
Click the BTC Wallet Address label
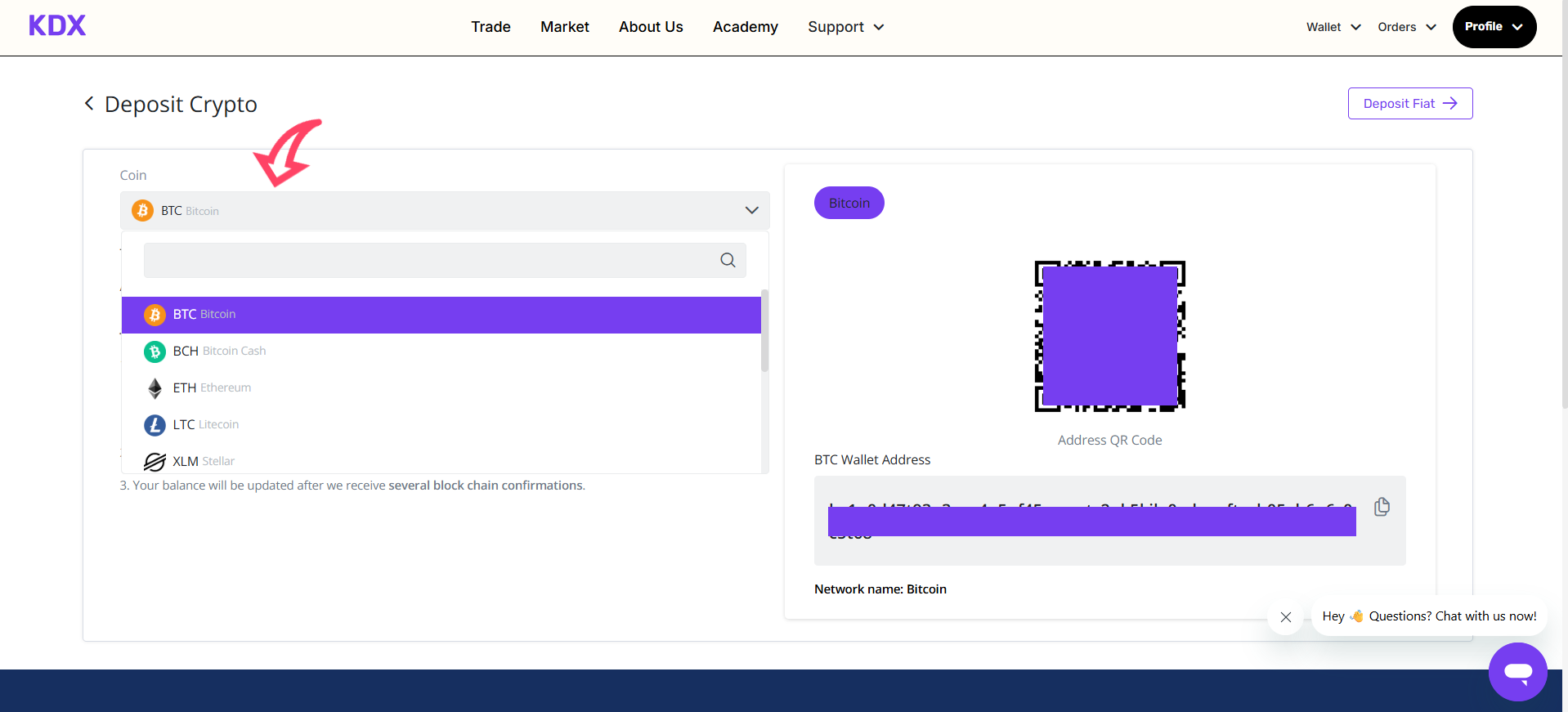pyautogui.click(x=872, y=459)
